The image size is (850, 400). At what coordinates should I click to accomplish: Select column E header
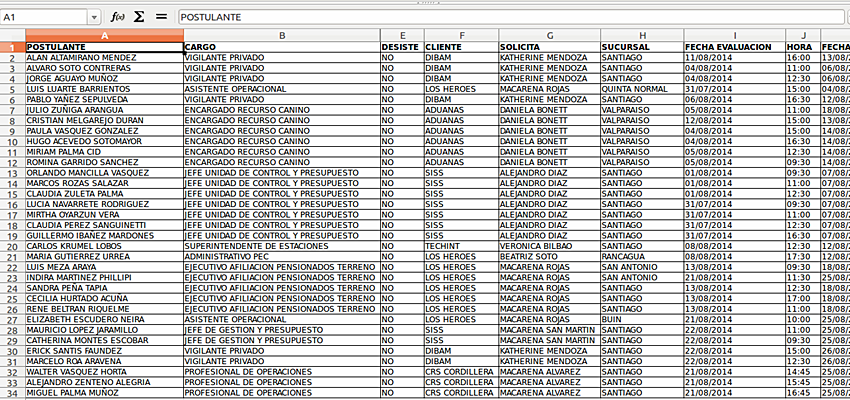point(401,36)
